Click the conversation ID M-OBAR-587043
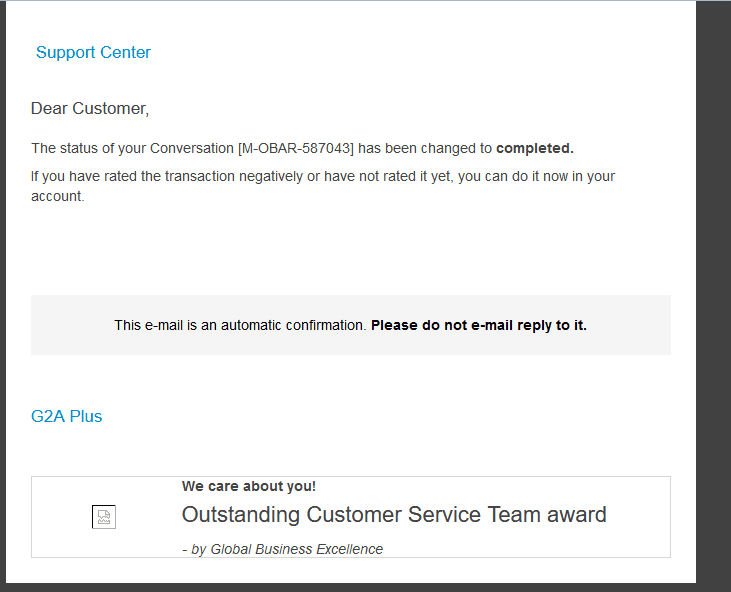 coord(296,148)
